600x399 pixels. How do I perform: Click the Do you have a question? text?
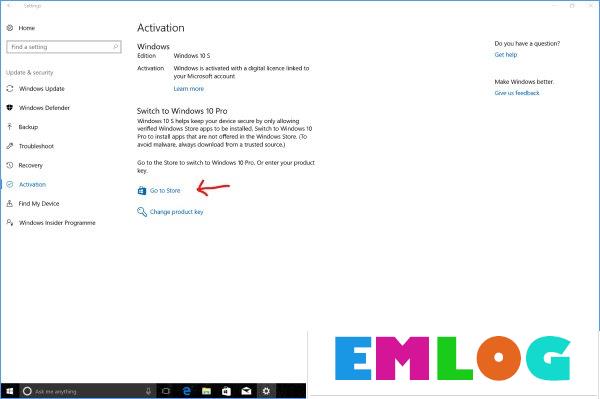click(x=527, y=43)
